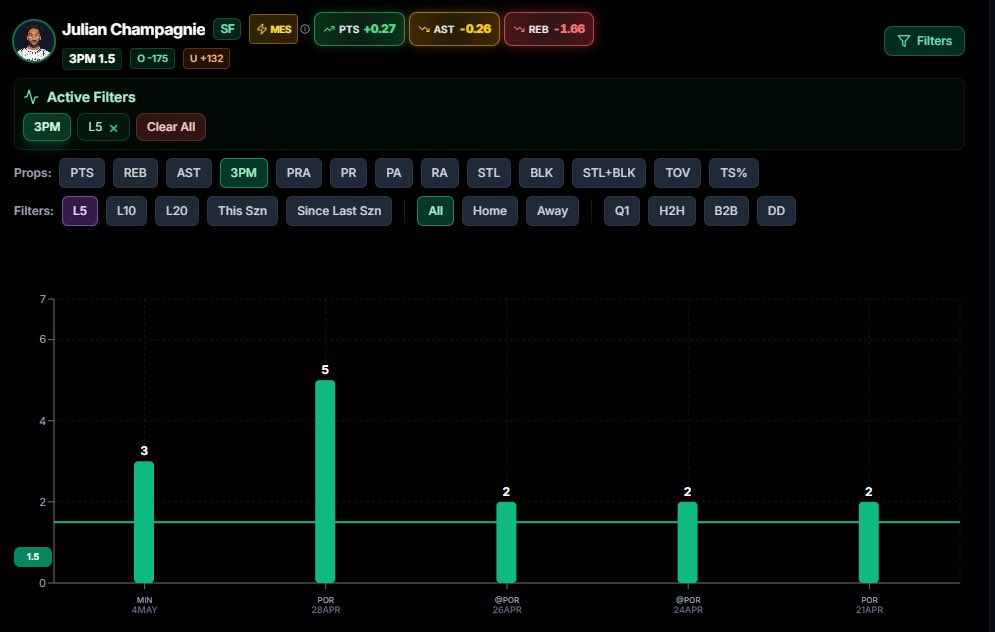Click the @POR 24APR bar
The height and width of the screenshot is (632, 995).
pyautogui.click(x=687, y=542)
